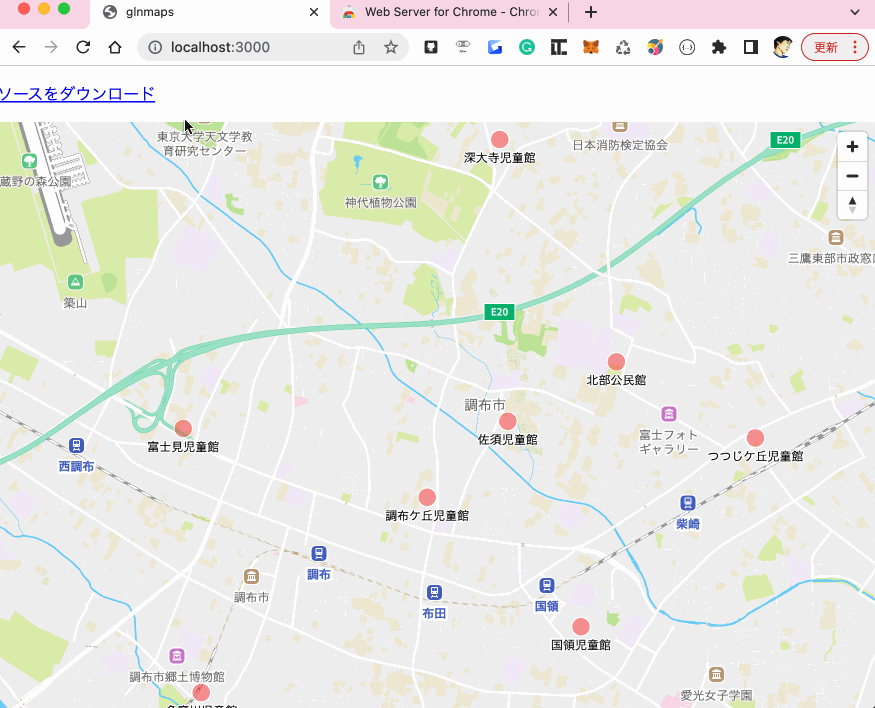
Task: Reset map bearing with compass button
Action: tap(852, 205)
